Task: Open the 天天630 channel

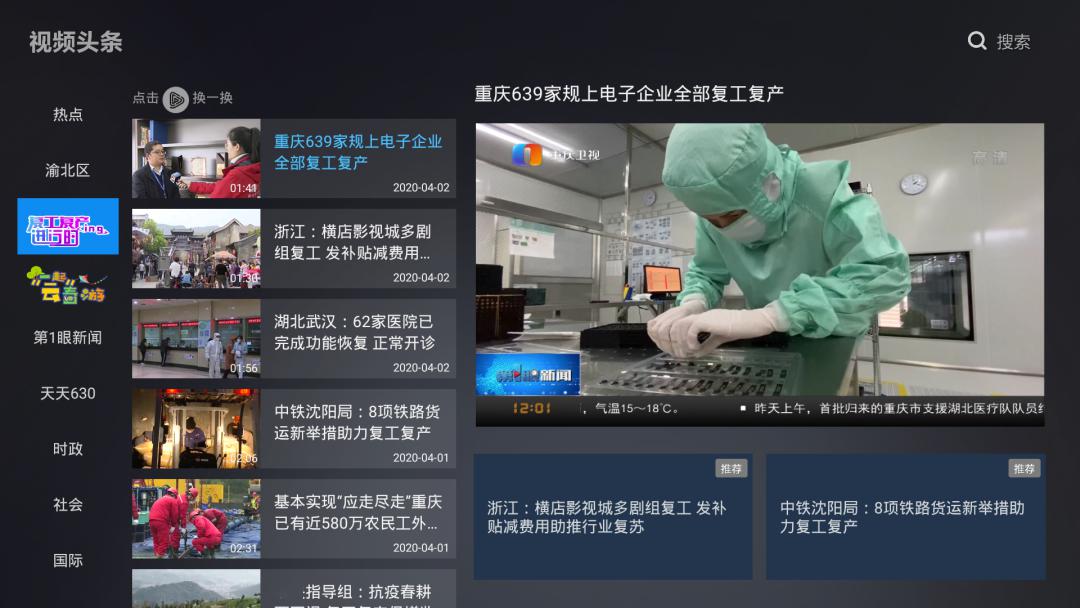Action: [x=67, y=394]
